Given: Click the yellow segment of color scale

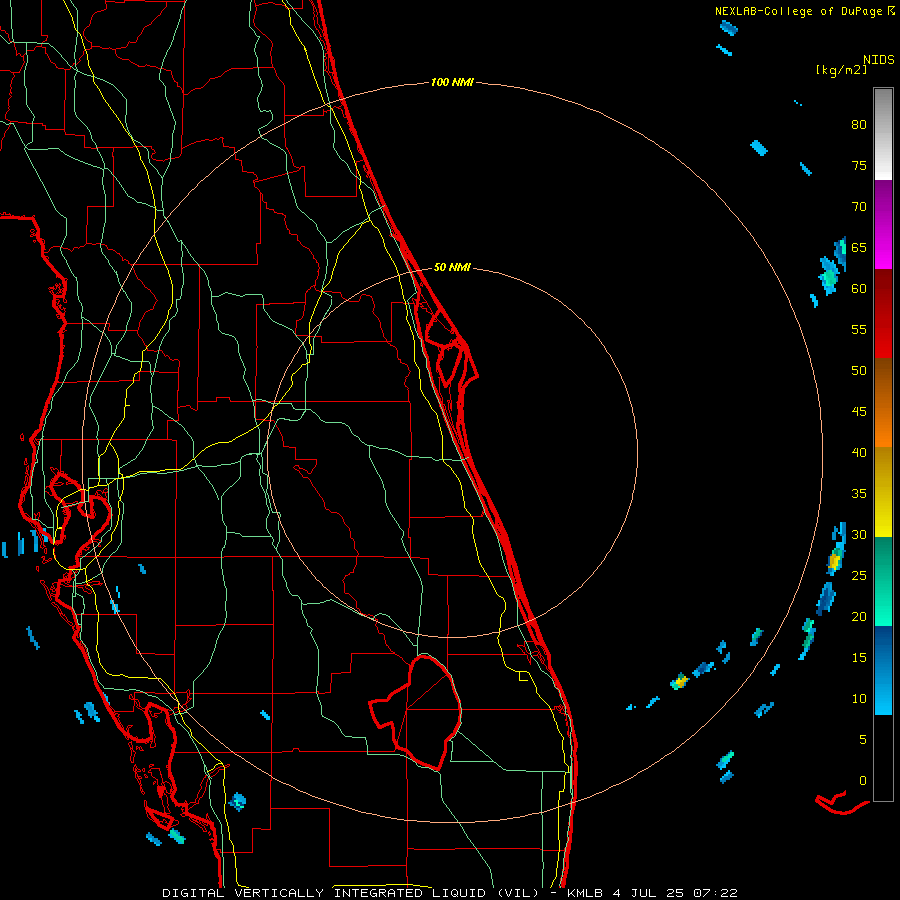Looking at the screenshot, I should pos(883,492).
